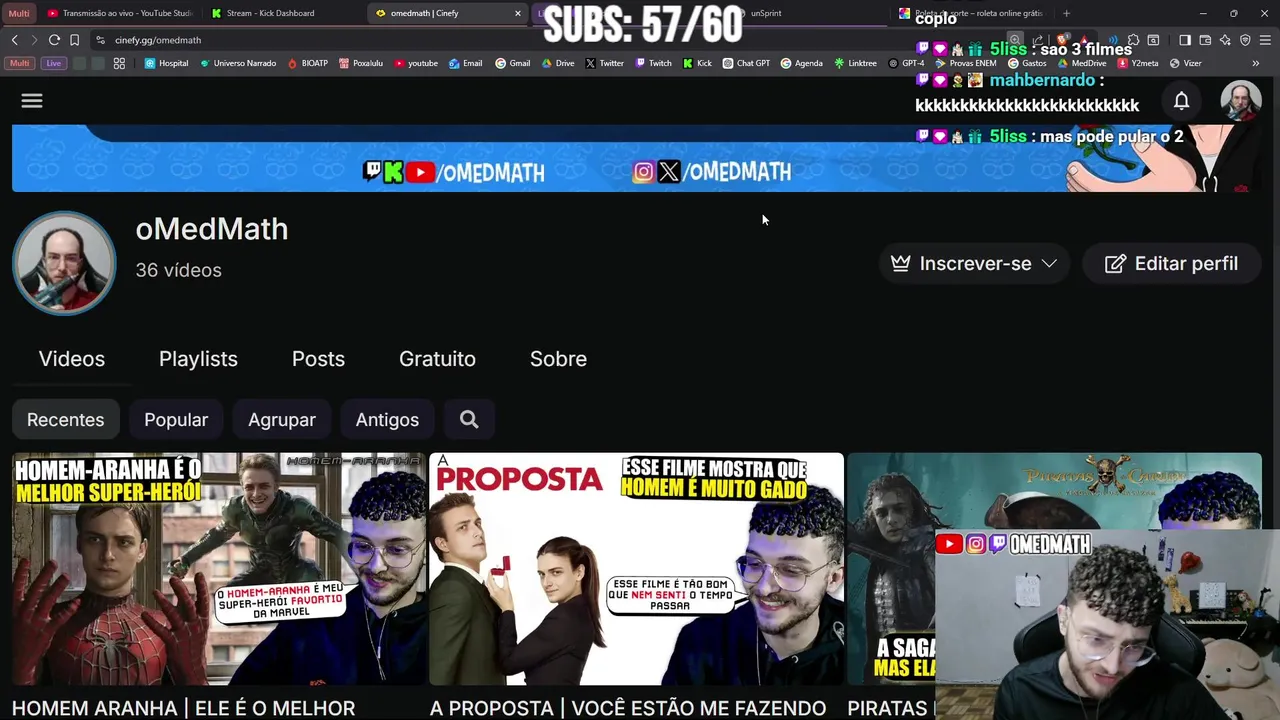Open the Drive bookmark

click(558, 63)
